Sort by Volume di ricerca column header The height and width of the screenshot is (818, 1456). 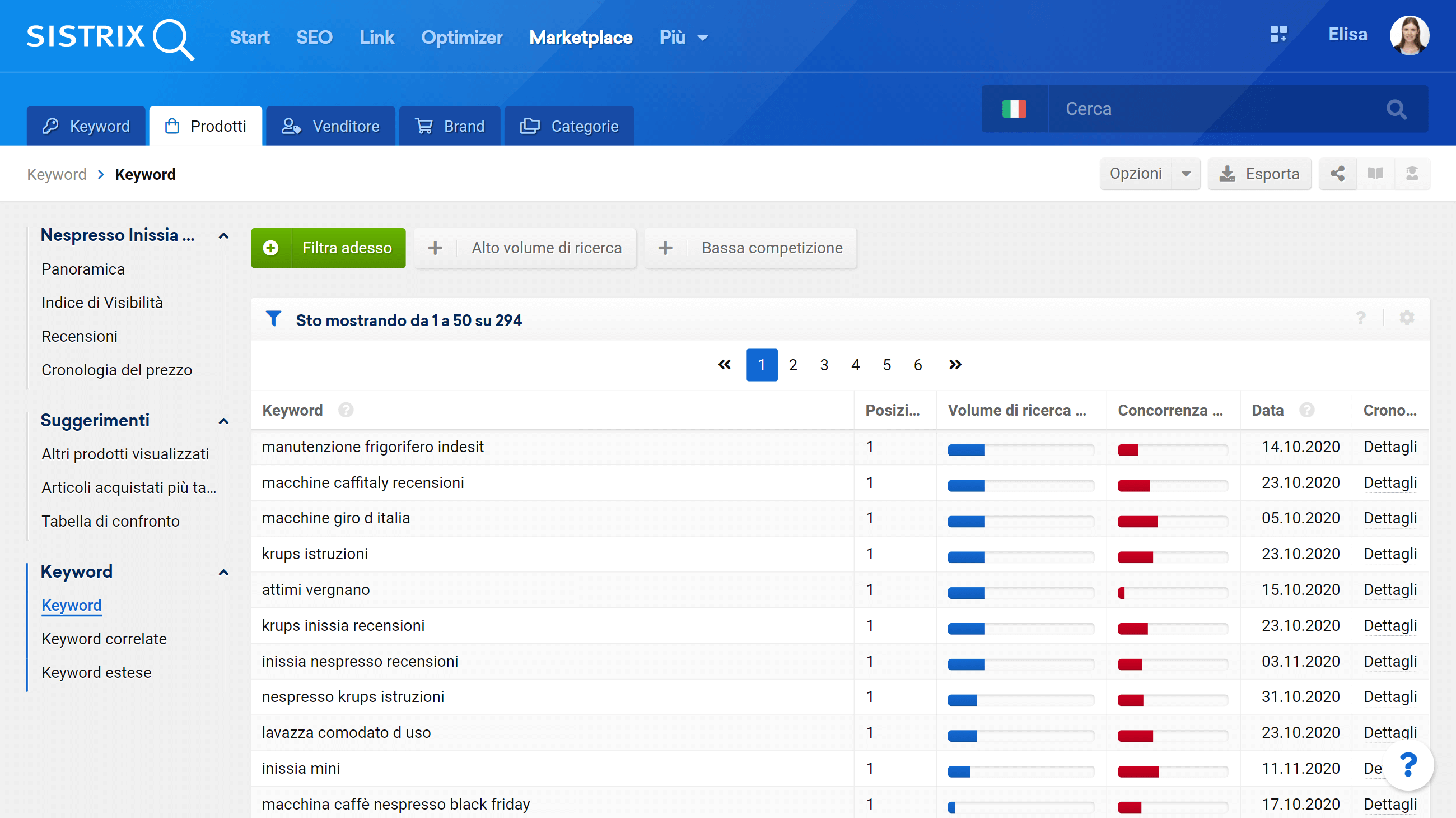point(1017,410)
